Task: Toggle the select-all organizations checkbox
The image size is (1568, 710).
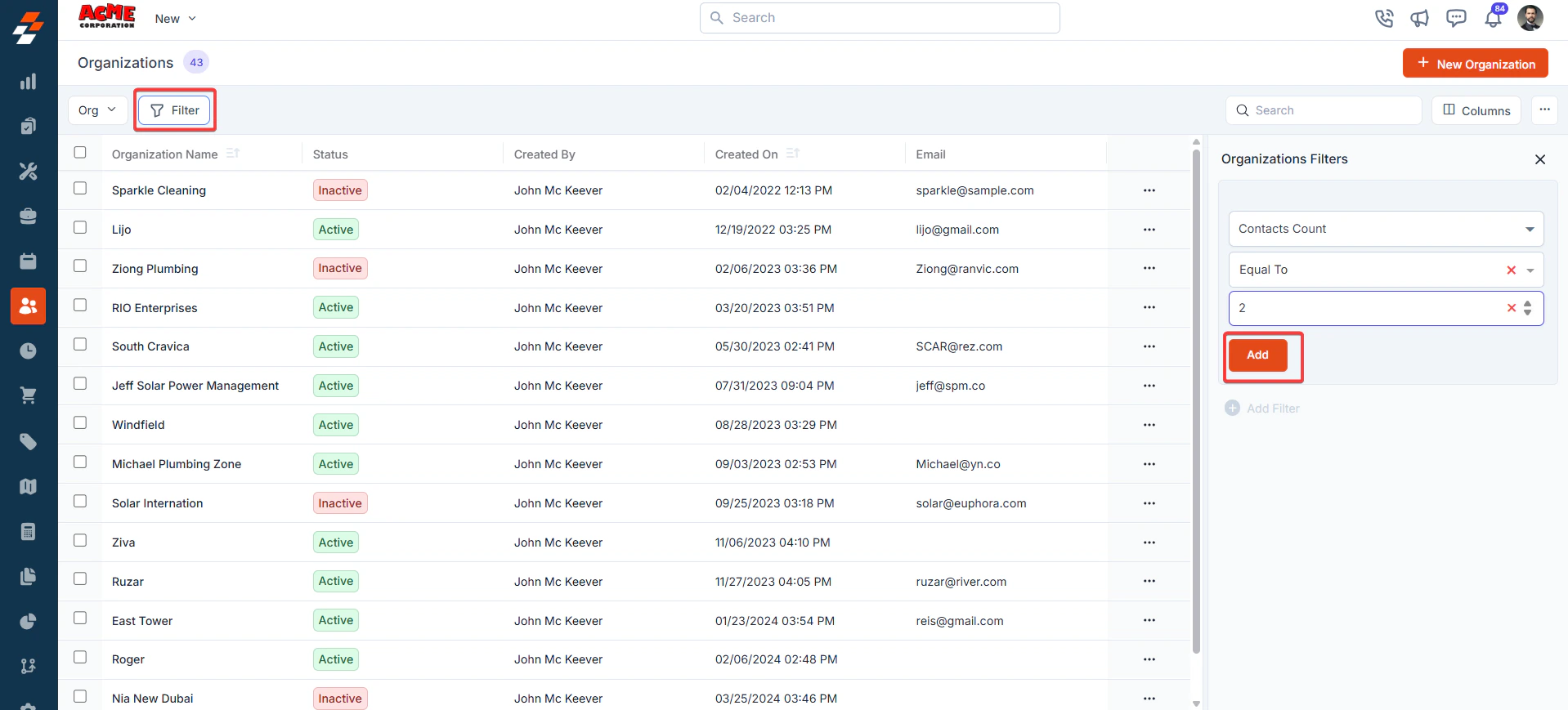Action: pos(80,152)
